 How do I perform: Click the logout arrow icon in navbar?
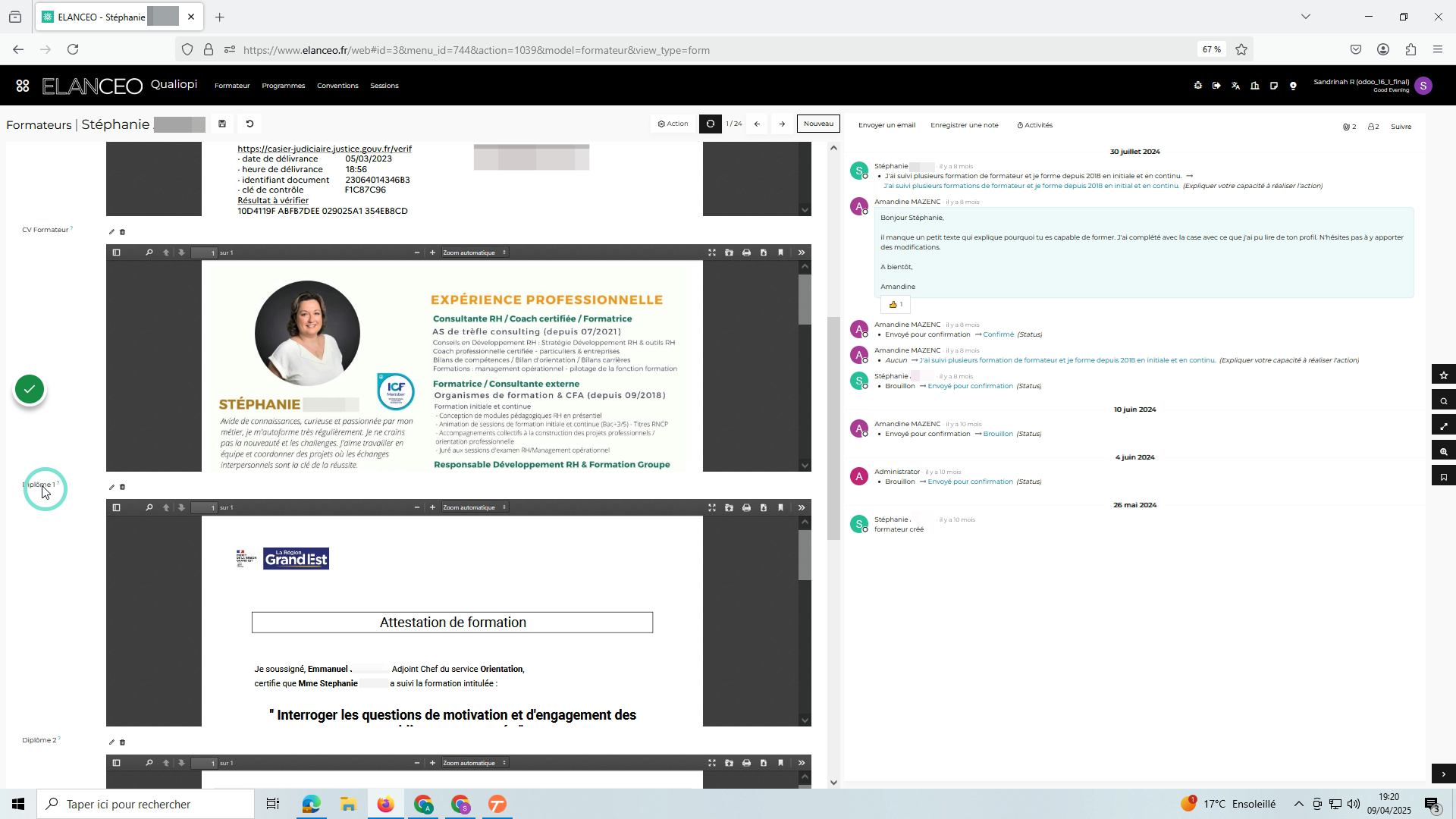[x=1216, y=86]
